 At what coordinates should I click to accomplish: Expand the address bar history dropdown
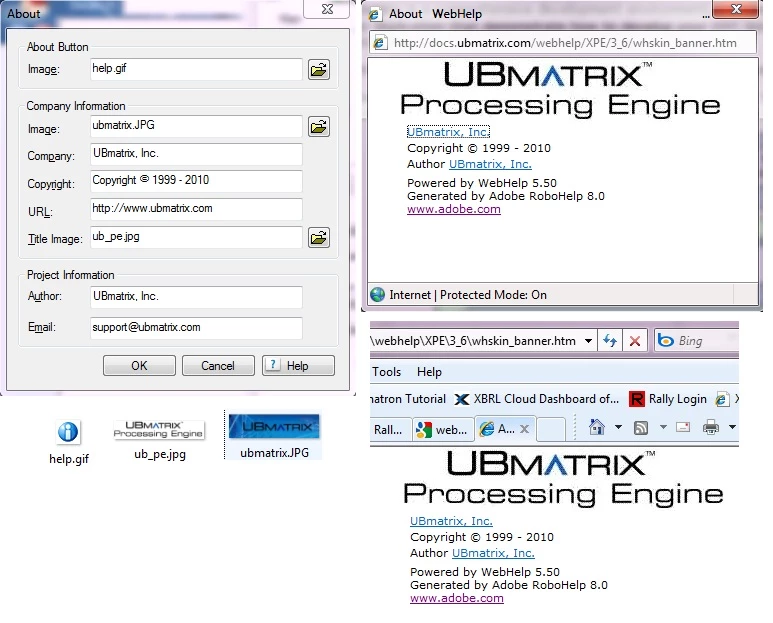pos(588,341)
